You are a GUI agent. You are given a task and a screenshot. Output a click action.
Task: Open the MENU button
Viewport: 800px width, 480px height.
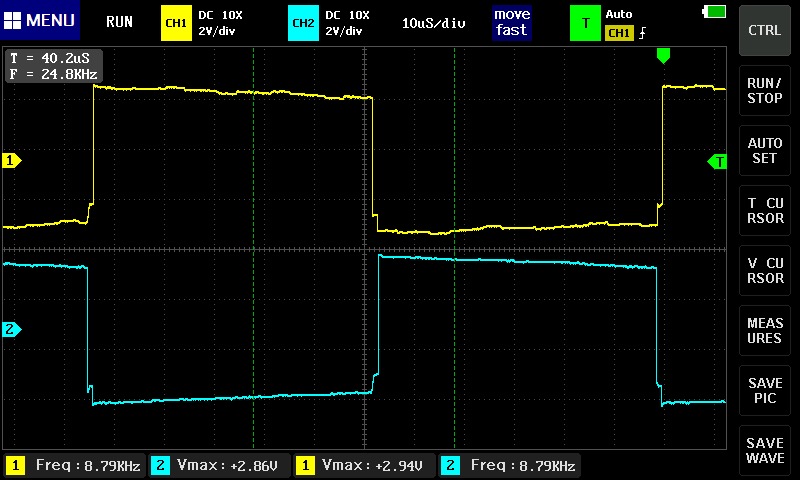pyautogui.click(x=40, y=21)
